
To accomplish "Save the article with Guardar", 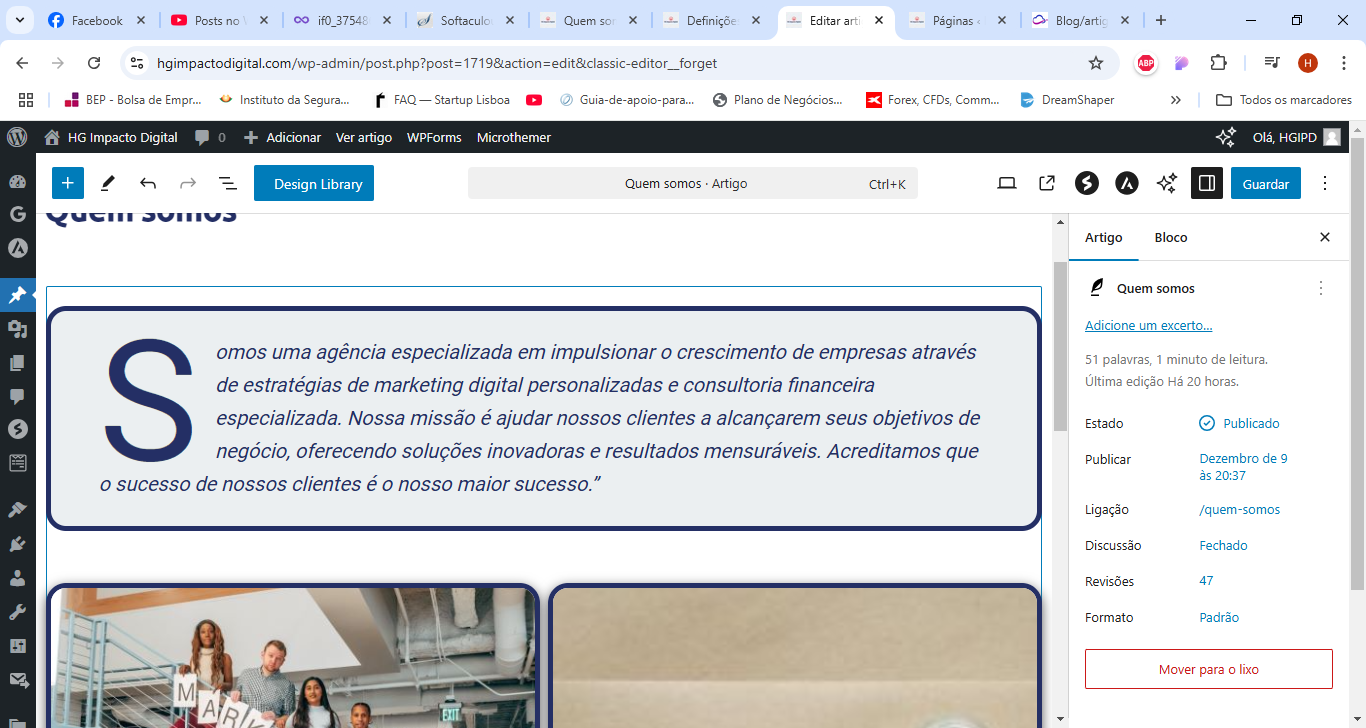I will tap(1266, 183).
